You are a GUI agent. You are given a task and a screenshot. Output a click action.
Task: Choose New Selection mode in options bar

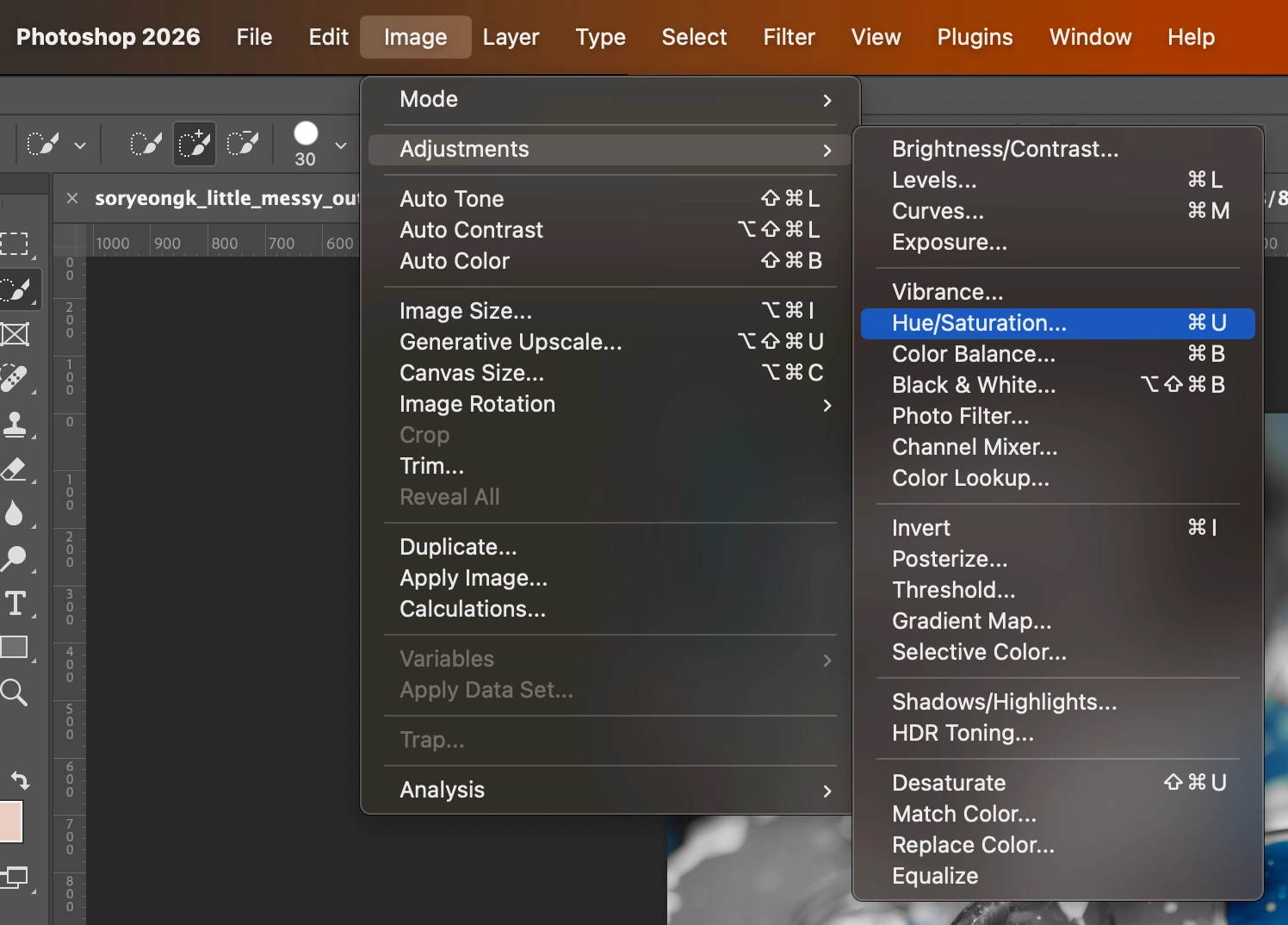146,143
